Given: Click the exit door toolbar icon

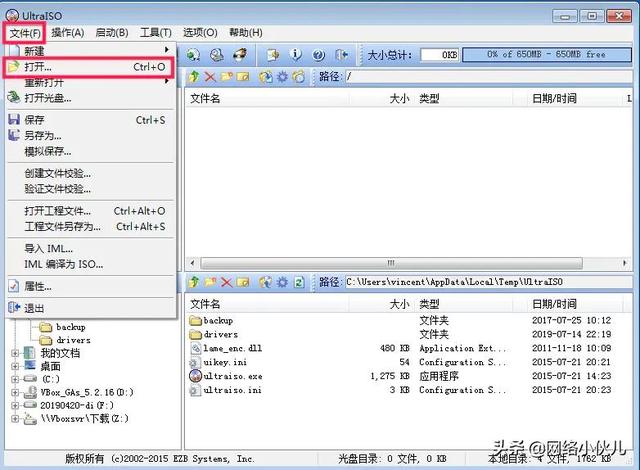Looking at the screenshot, I should click(x=341, y=55).
